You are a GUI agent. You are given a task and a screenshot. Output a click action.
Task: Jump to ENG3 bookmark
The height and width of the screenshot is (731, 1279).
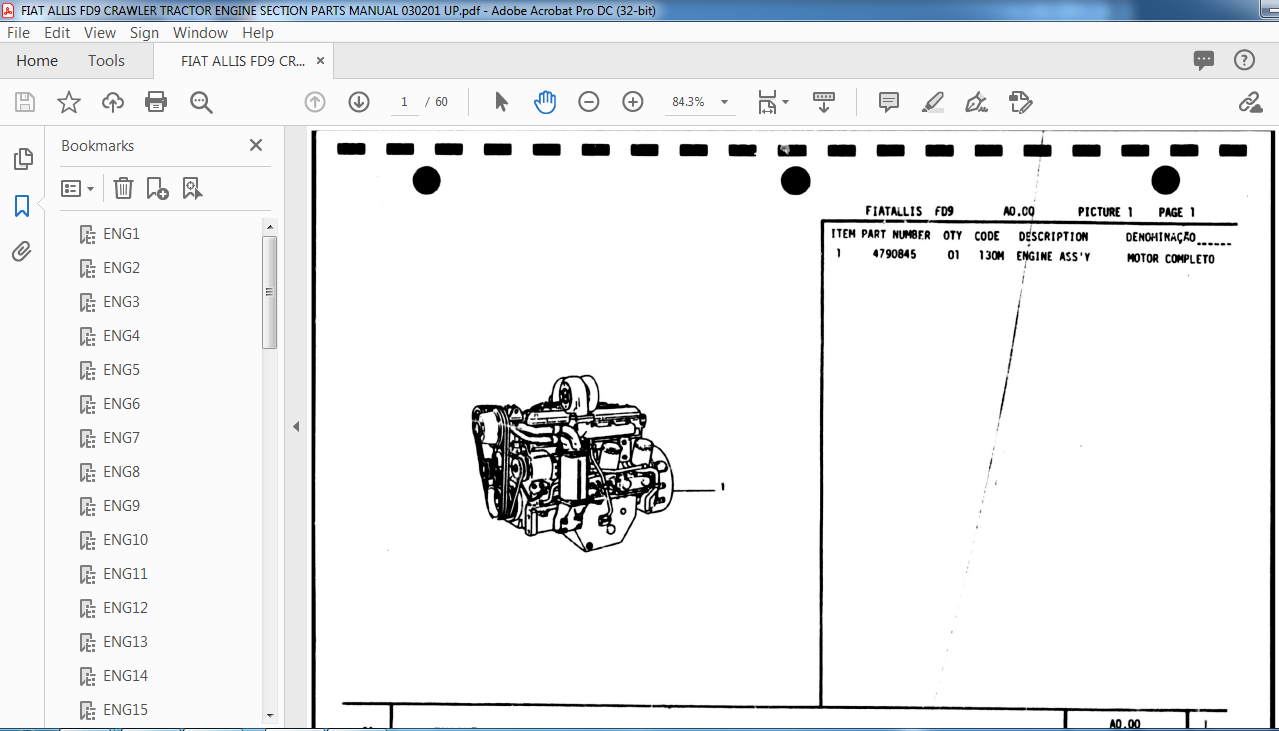coord(121,302)
